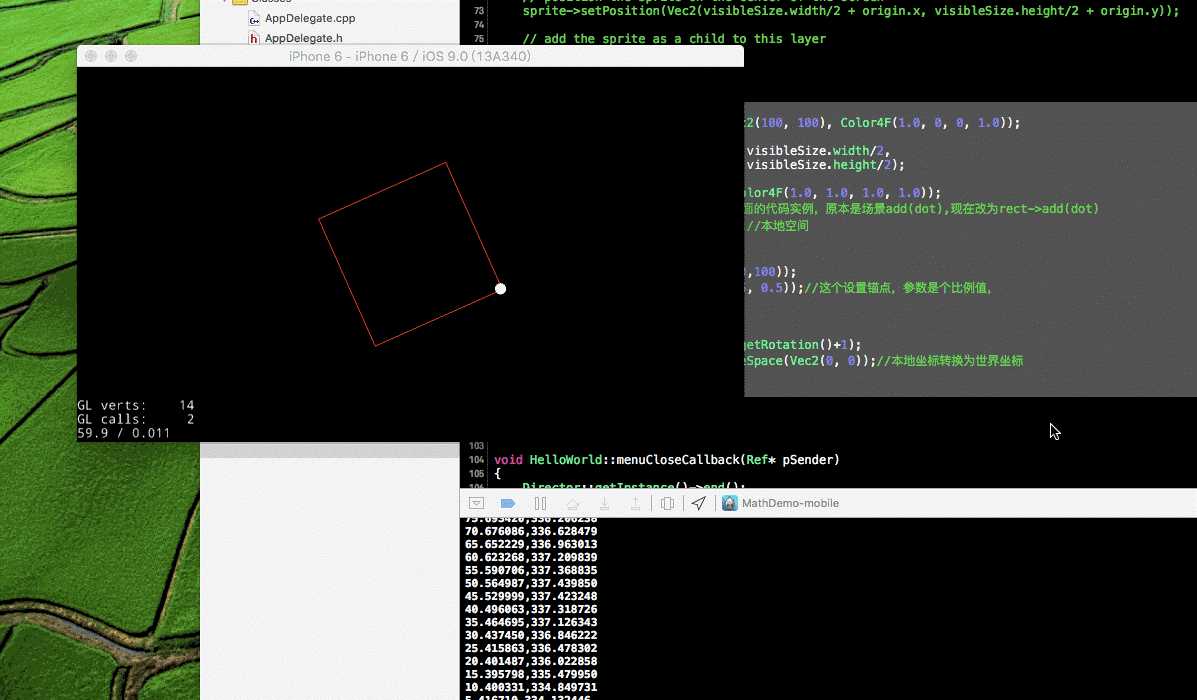Click console line 10.400331,334.849731
Viewport: 1197px width, 700px height.
click(531, 687)
